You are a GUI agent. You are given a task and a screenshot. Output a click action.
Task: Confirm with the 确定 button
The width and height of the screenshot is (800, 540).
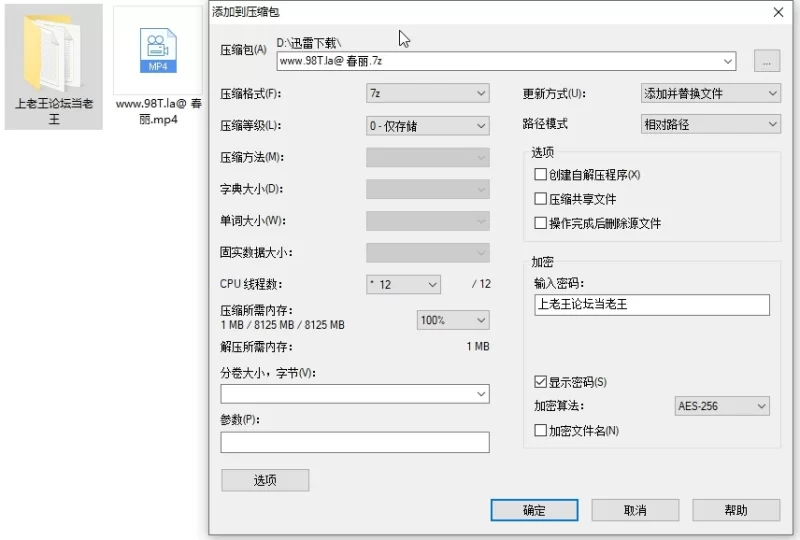click(534, 510)
